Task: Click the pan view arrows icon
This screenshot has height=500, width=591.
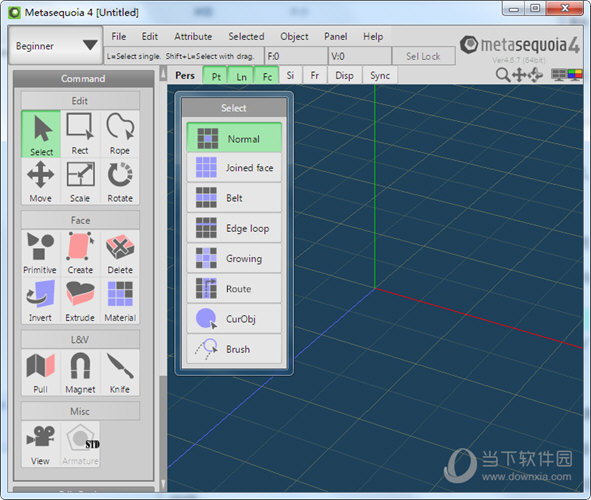Action: click(x=519, y=75)
